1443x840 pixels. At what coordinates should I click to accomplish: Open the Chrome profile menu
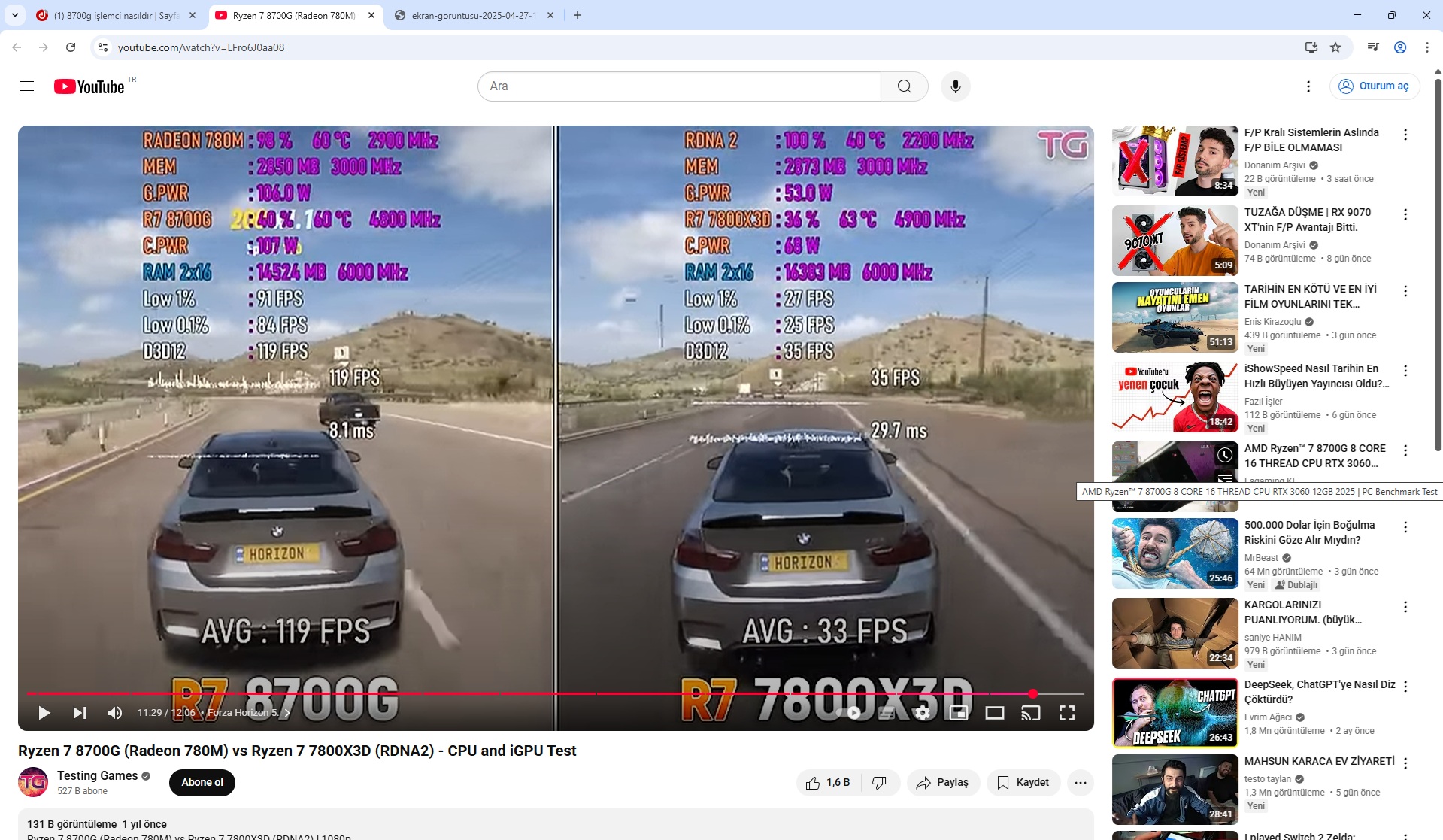point(1400,47)
